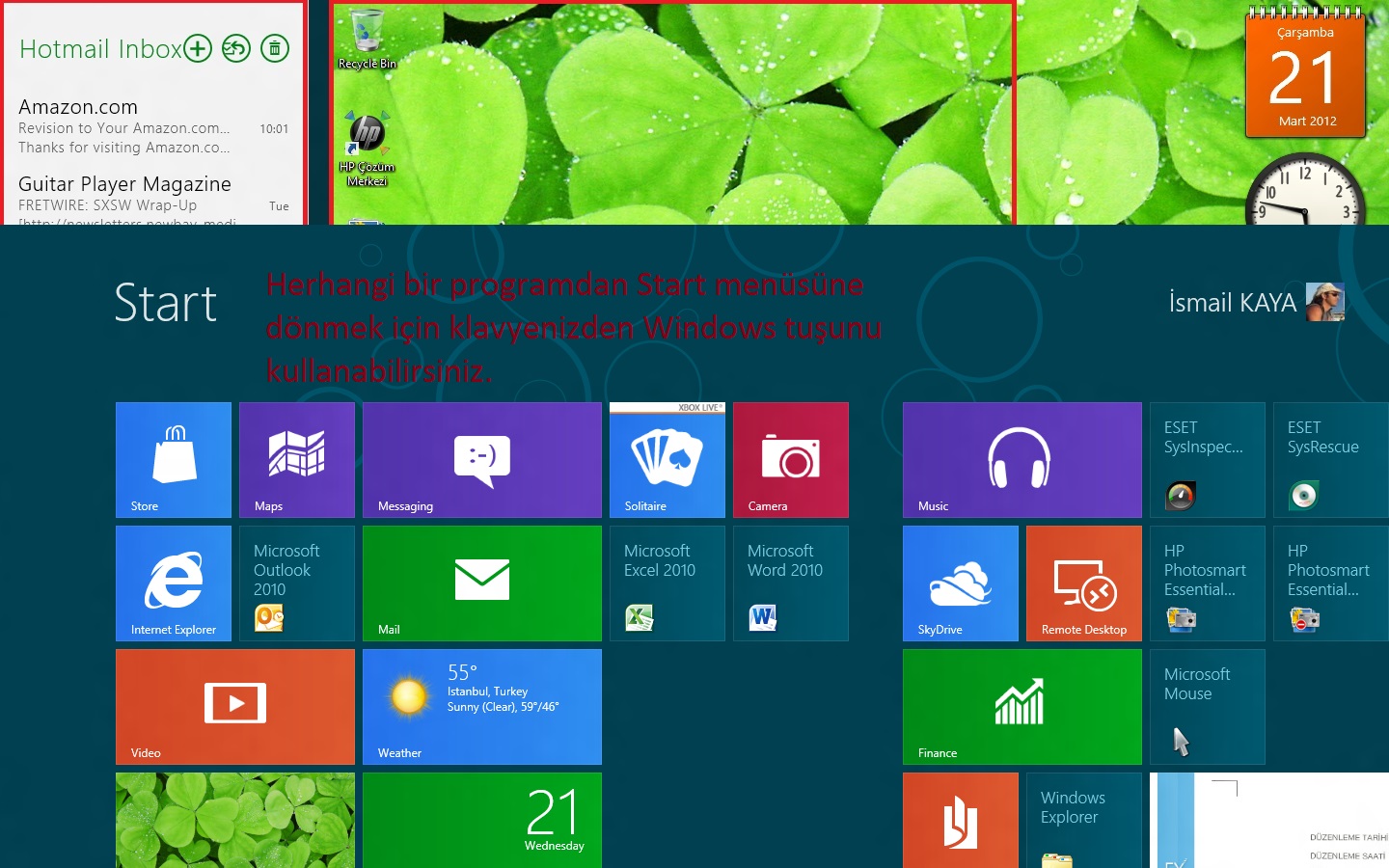Click the analog clock gadget
Image resolution: width=1389 pixels, height=868 pixels.
[x=1305, y=189]
